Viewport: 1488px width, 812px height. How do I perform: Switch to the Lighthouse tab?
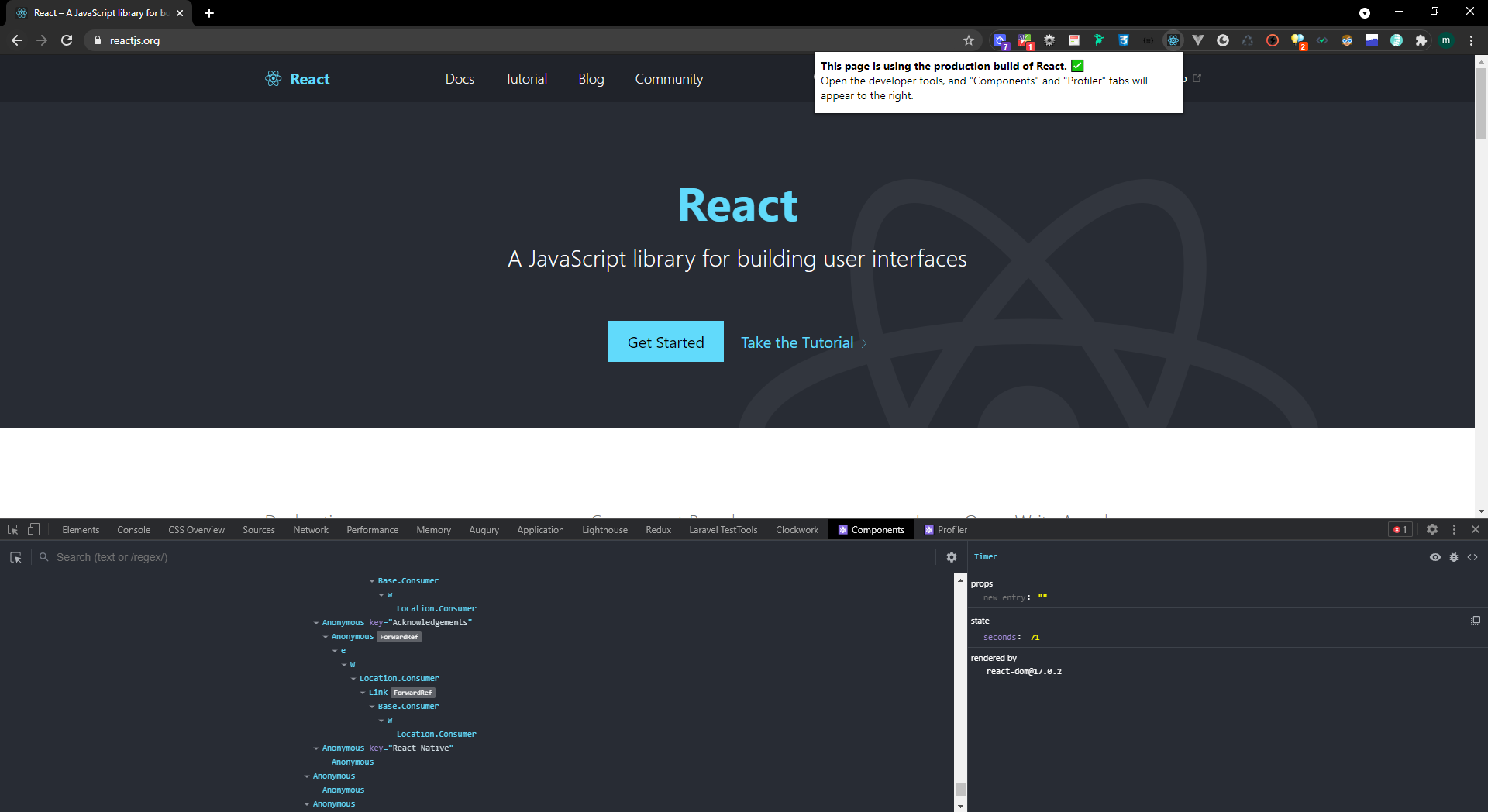pyautogui.click(x=604, y=530)
